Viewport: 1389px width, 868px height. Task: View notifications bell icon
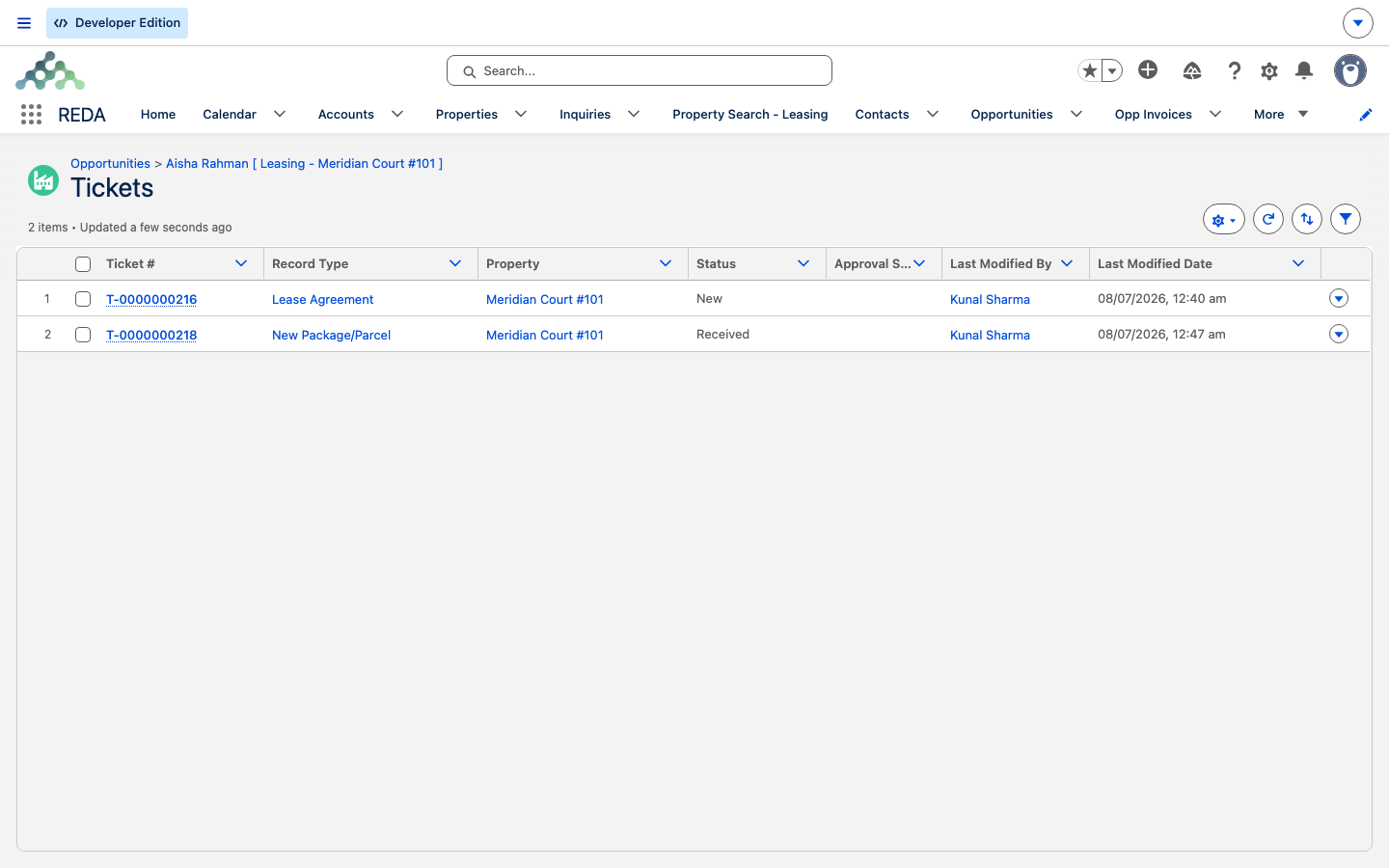1304,70
